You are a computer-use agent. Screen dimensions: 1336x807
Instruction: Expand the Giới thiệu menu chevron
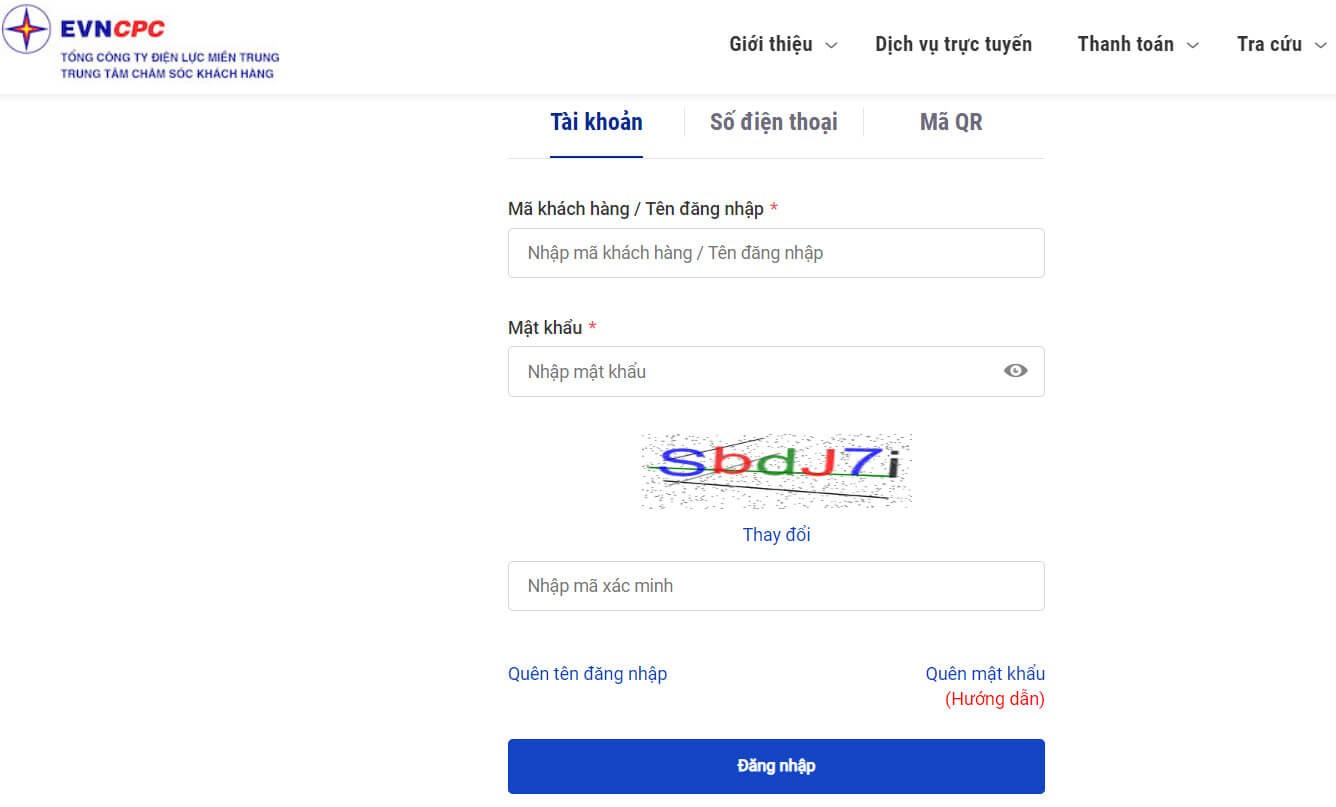(831, 45)
